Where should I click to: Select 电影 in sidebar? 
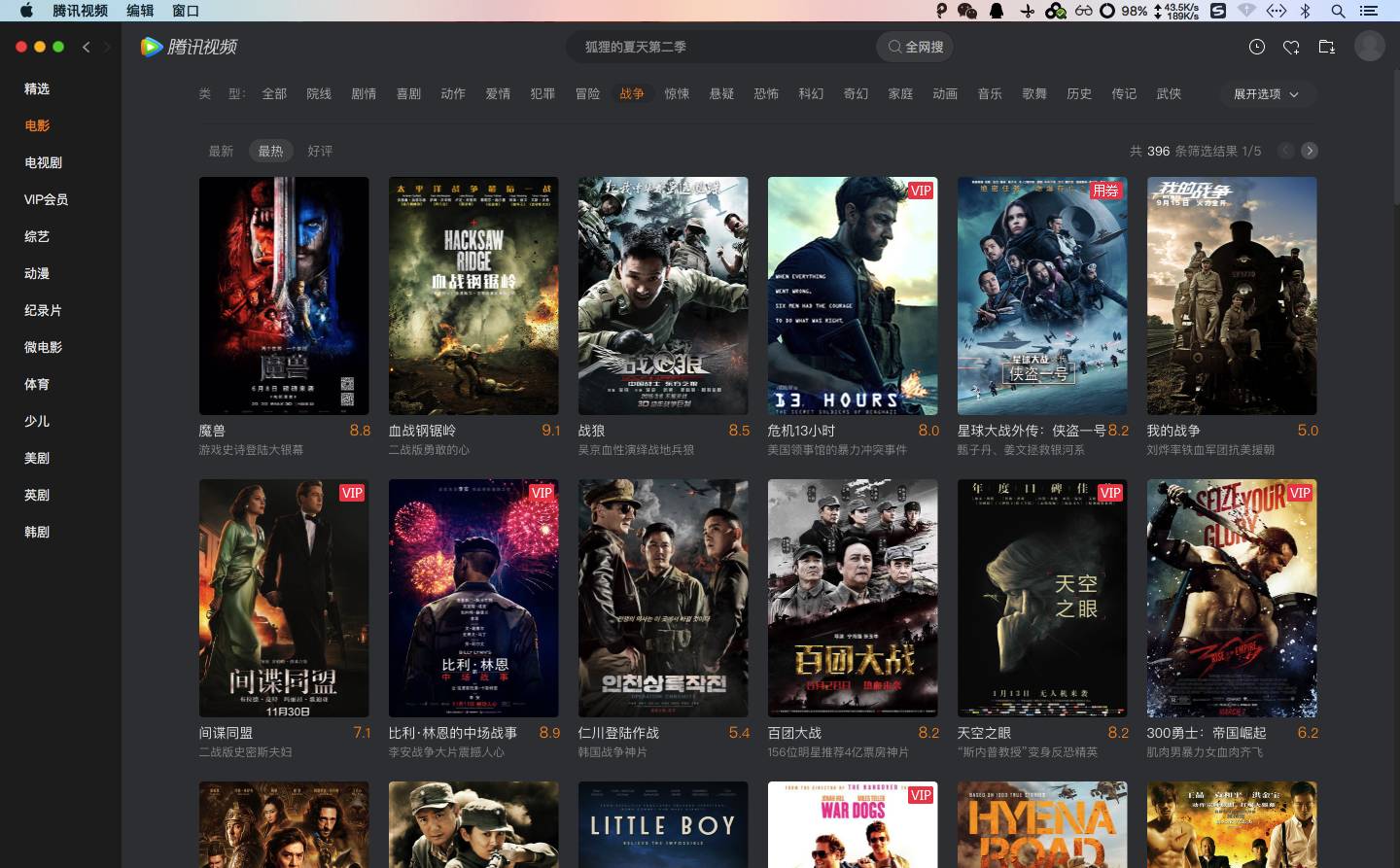(37, 125)
